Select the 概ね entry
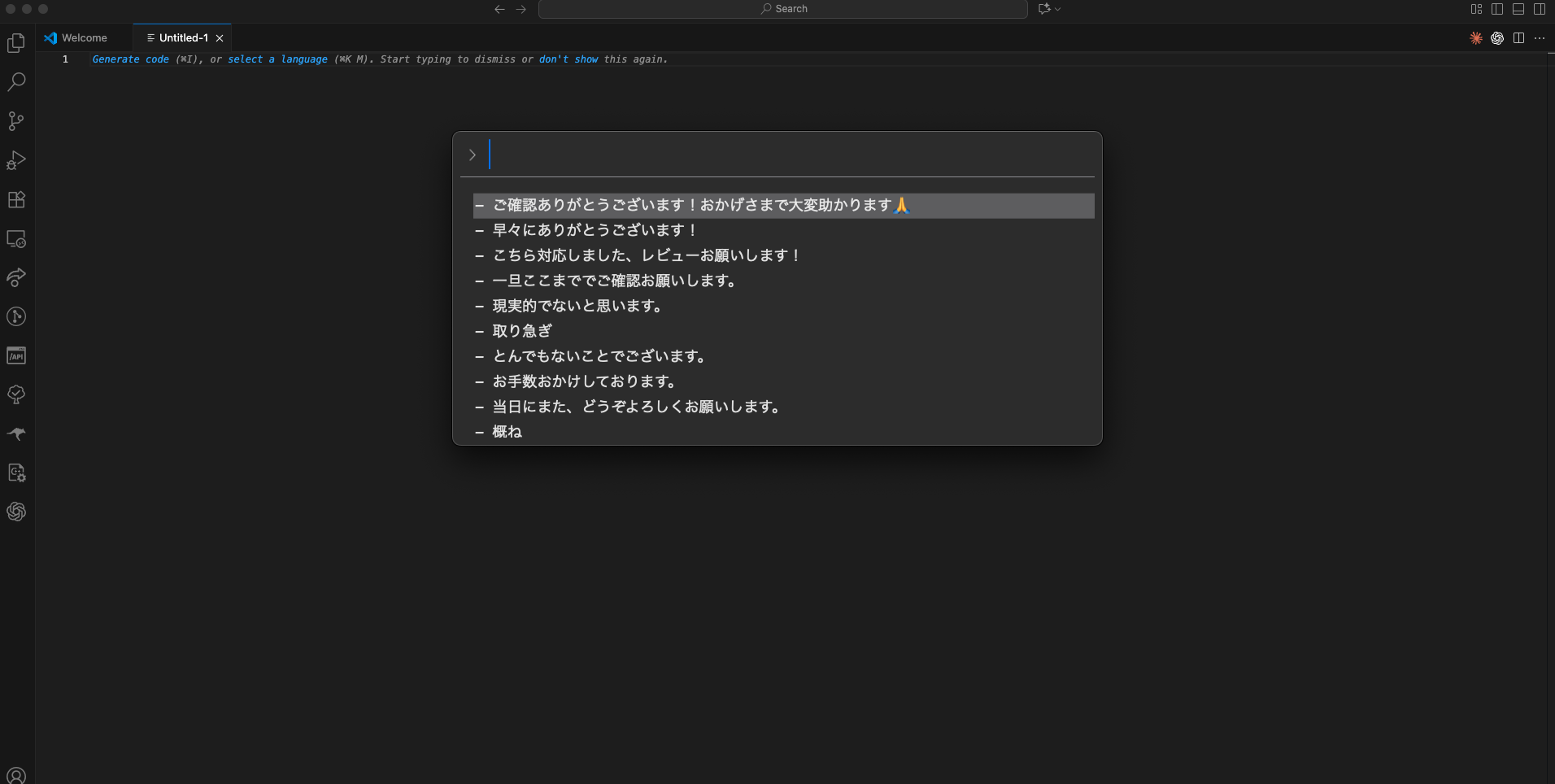 click(784, 432)
